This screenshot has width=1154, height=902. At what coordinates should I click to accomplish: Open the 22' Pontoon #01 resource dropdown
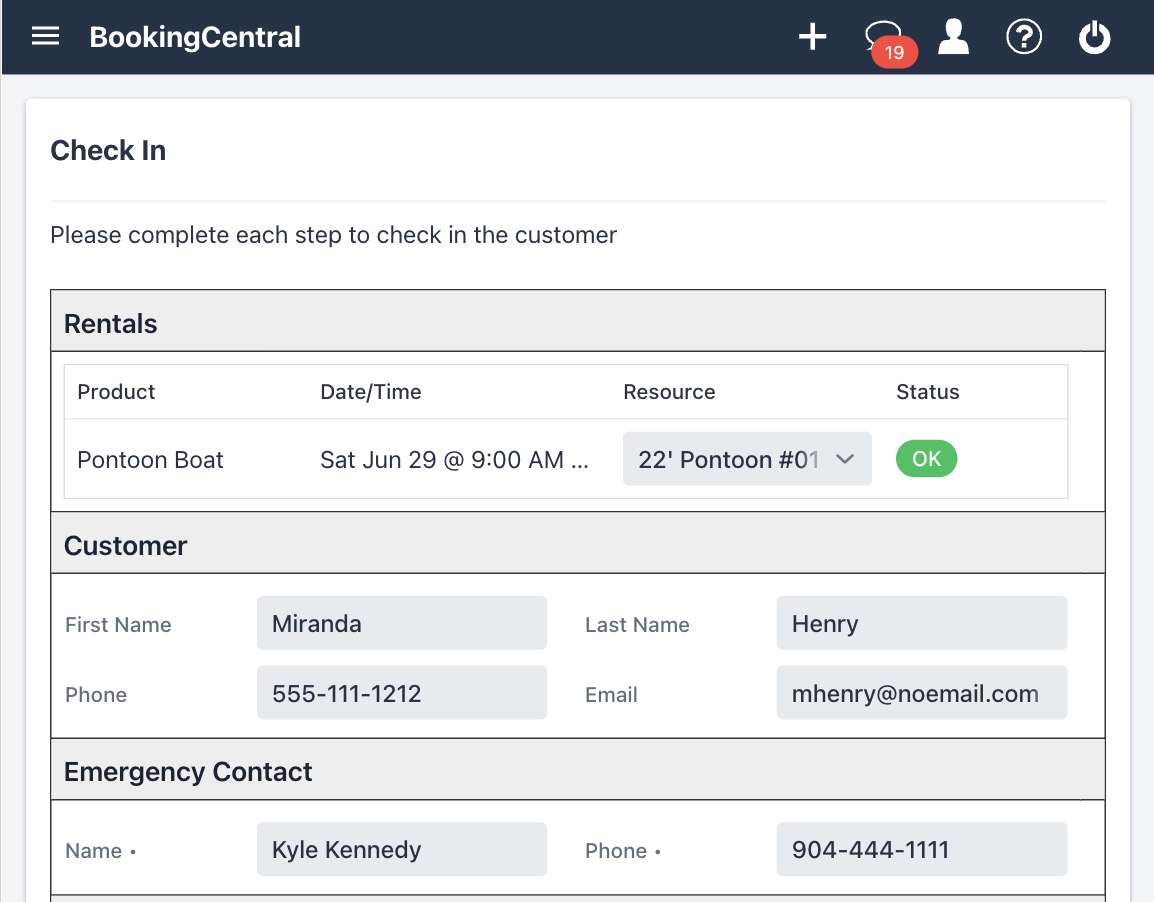(747, 459)
